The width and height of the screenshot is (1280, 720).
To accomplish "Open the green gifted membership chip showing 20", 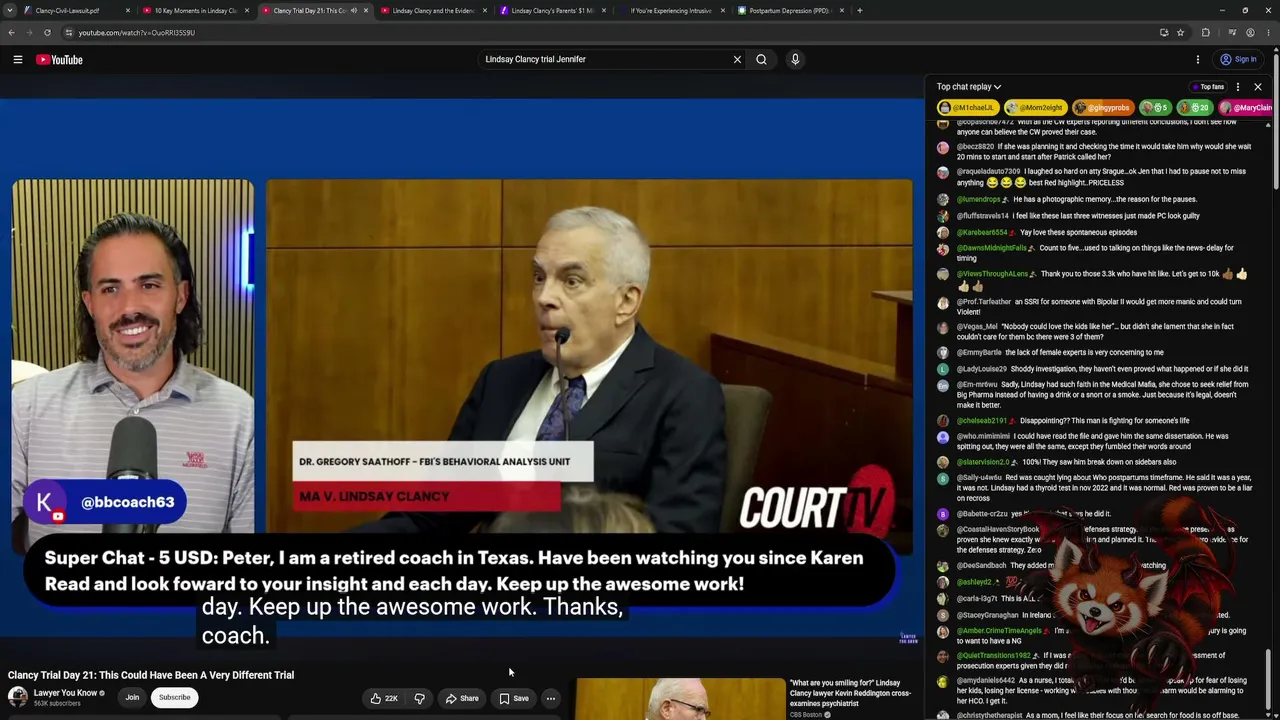I will pyautogui.click(x=1195, y=107).
